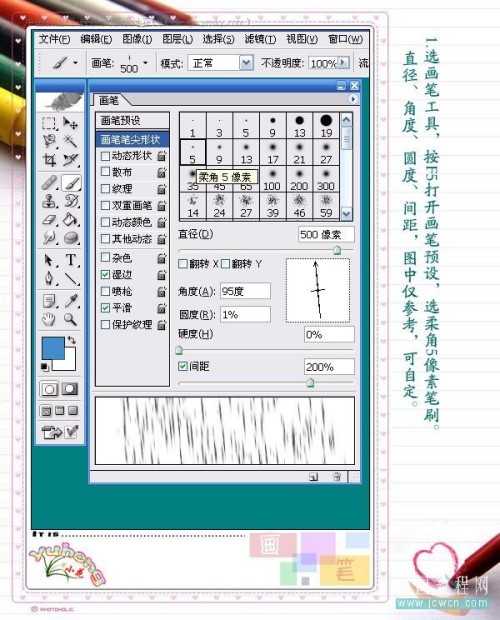
Task: Open 图像(I) menu
Action: click(137, 39)
